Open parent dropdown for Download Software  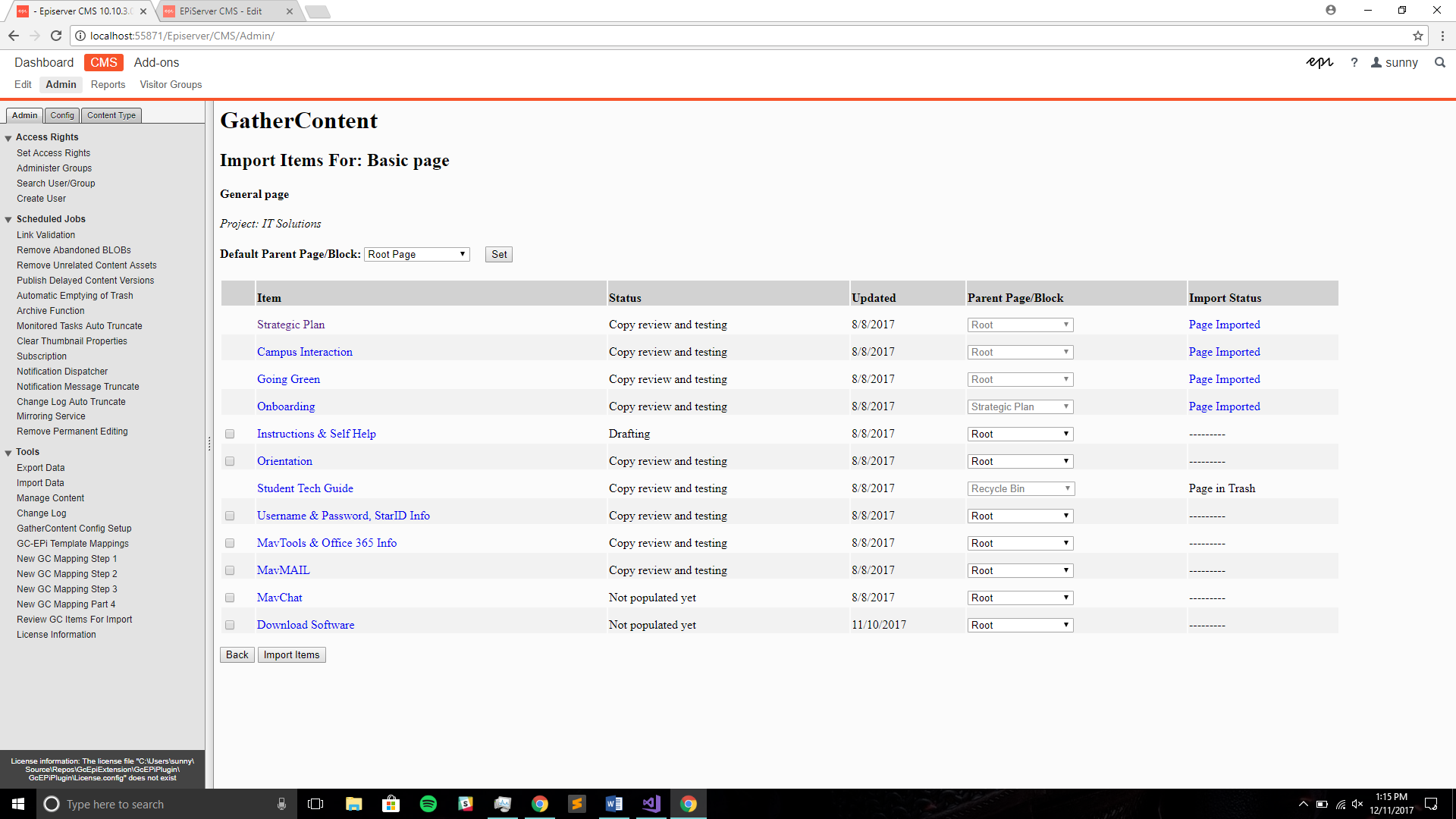tap(1020, 625)
